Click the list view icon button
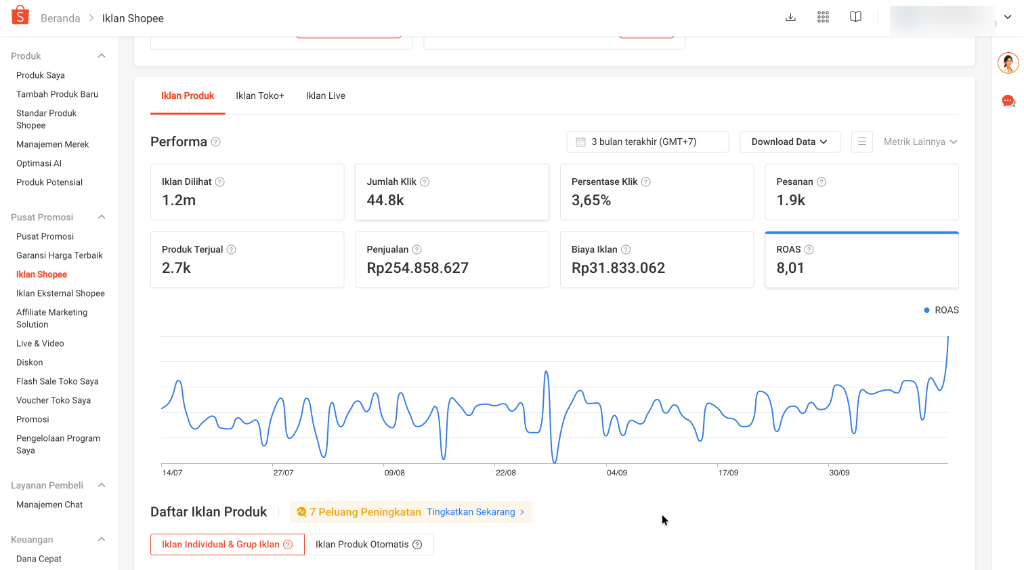1024x570 pixels. (861, 142)
